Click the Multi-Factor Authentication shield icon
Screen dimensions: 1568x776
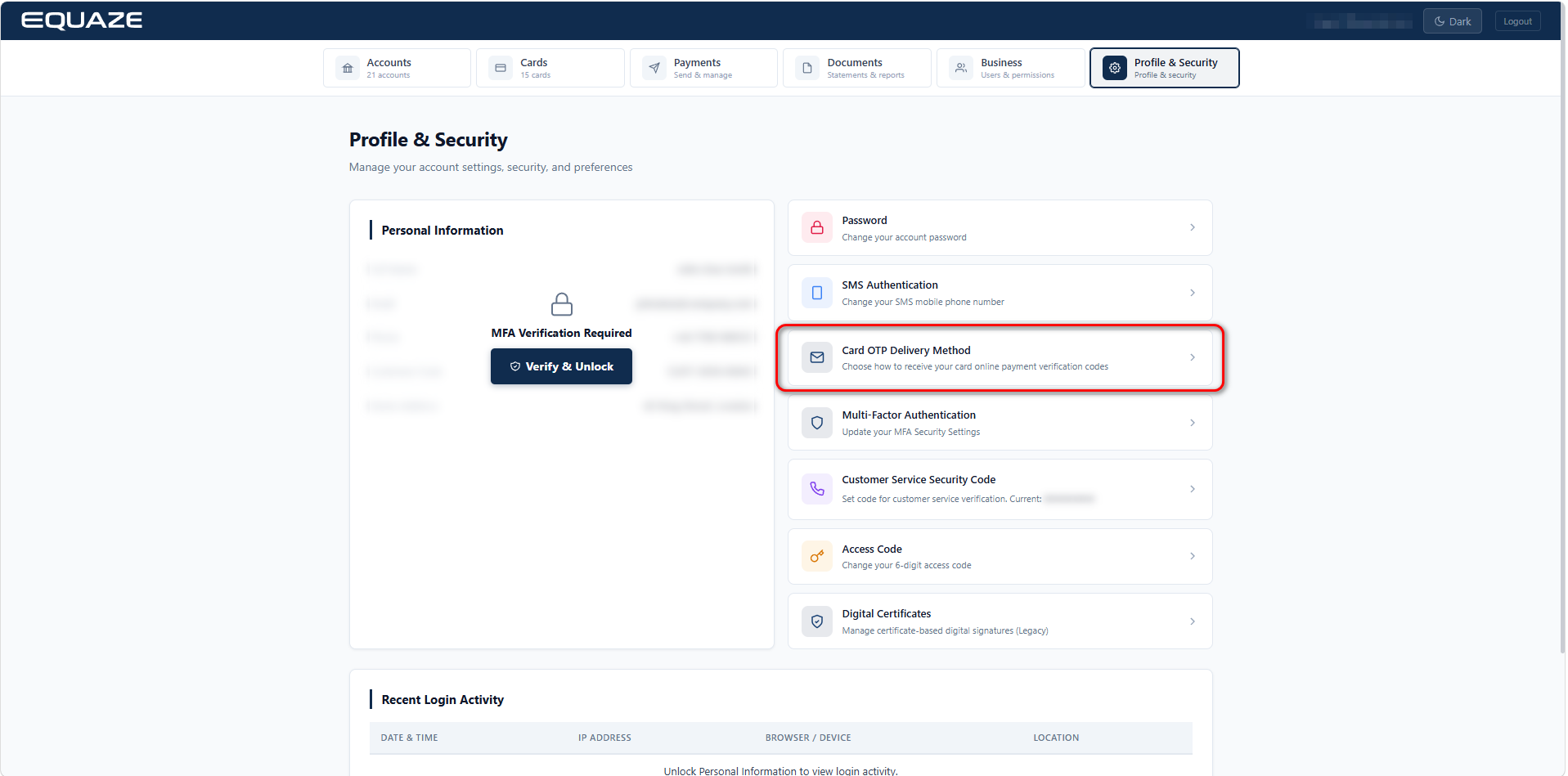(x=817, y=423)
